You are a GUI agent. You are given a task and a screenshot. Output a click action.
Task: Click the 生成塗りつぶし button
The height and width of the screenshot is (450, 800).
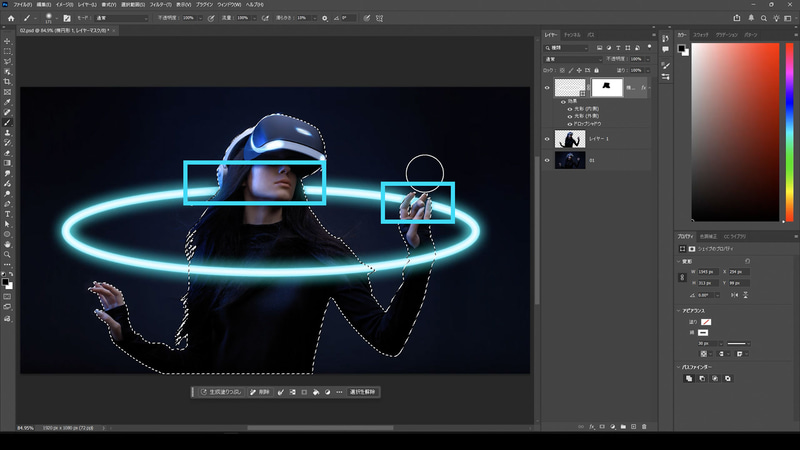[x=221, y=392]
